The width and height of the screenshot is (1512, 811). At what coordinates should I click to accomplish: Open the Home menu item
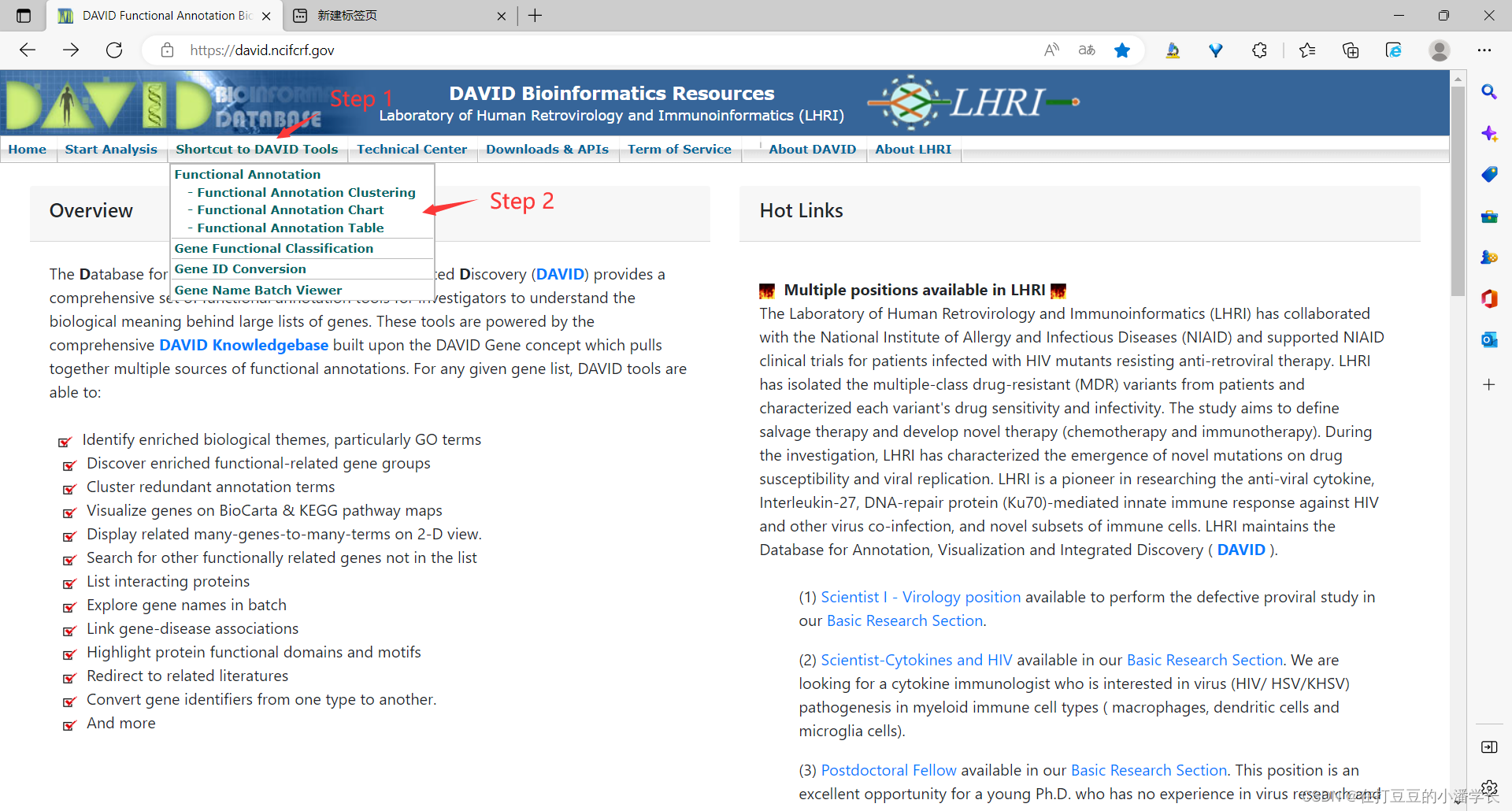tap(28, 149)
